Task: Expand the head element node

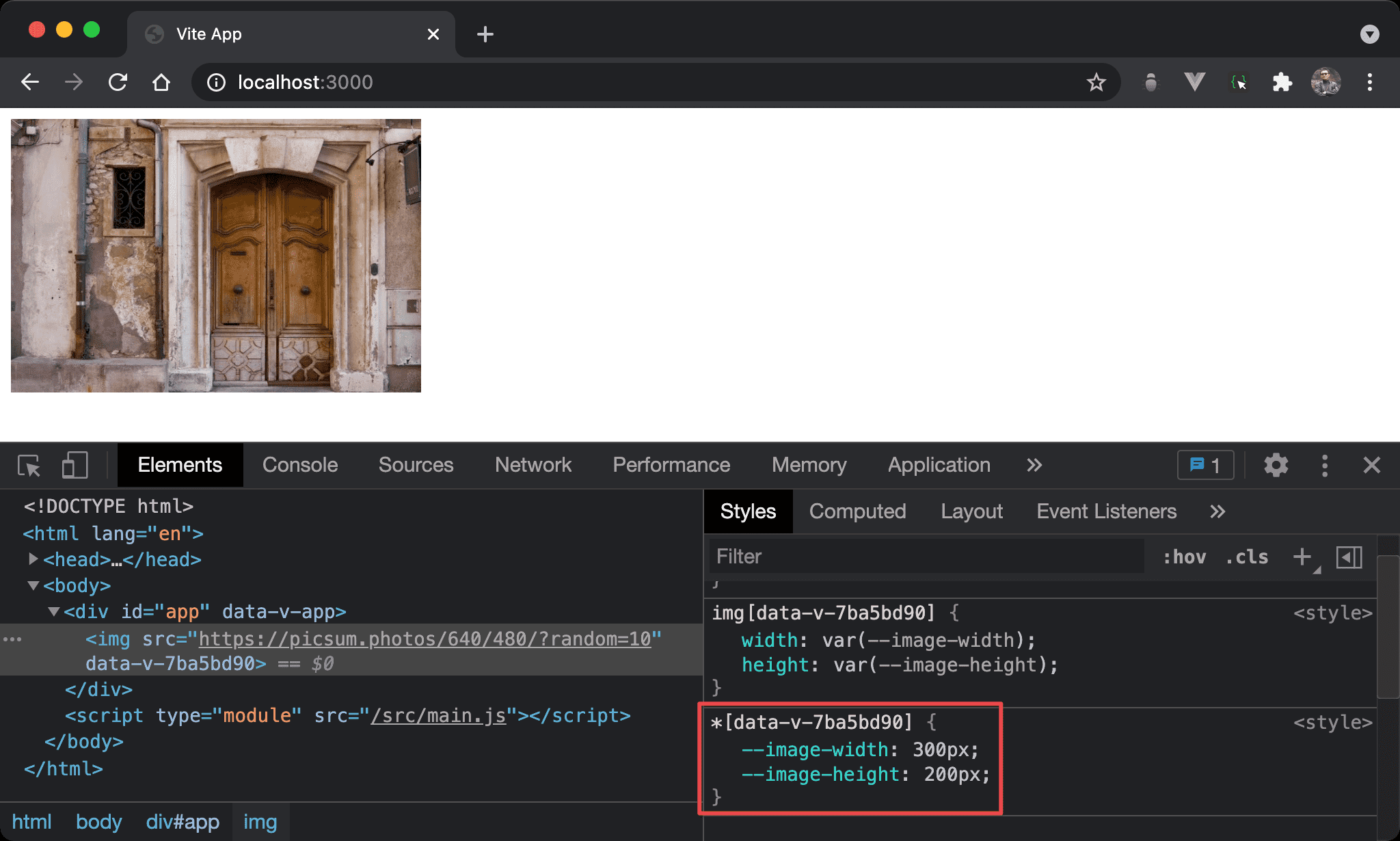Action: pyautogui.click(x=33, y=559)
